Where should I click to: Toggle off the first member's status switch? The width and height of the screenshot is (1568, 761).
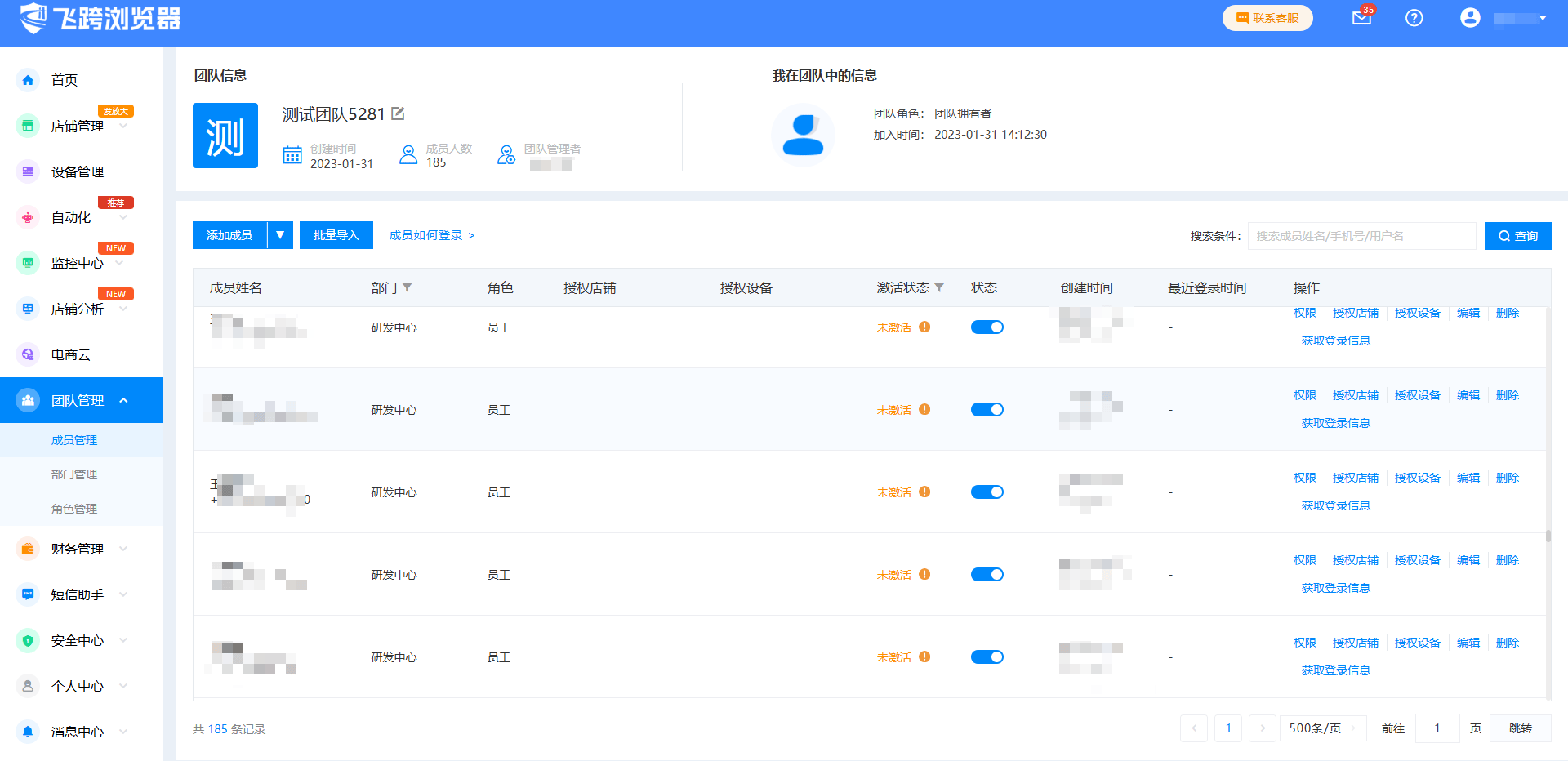(987, 327)
